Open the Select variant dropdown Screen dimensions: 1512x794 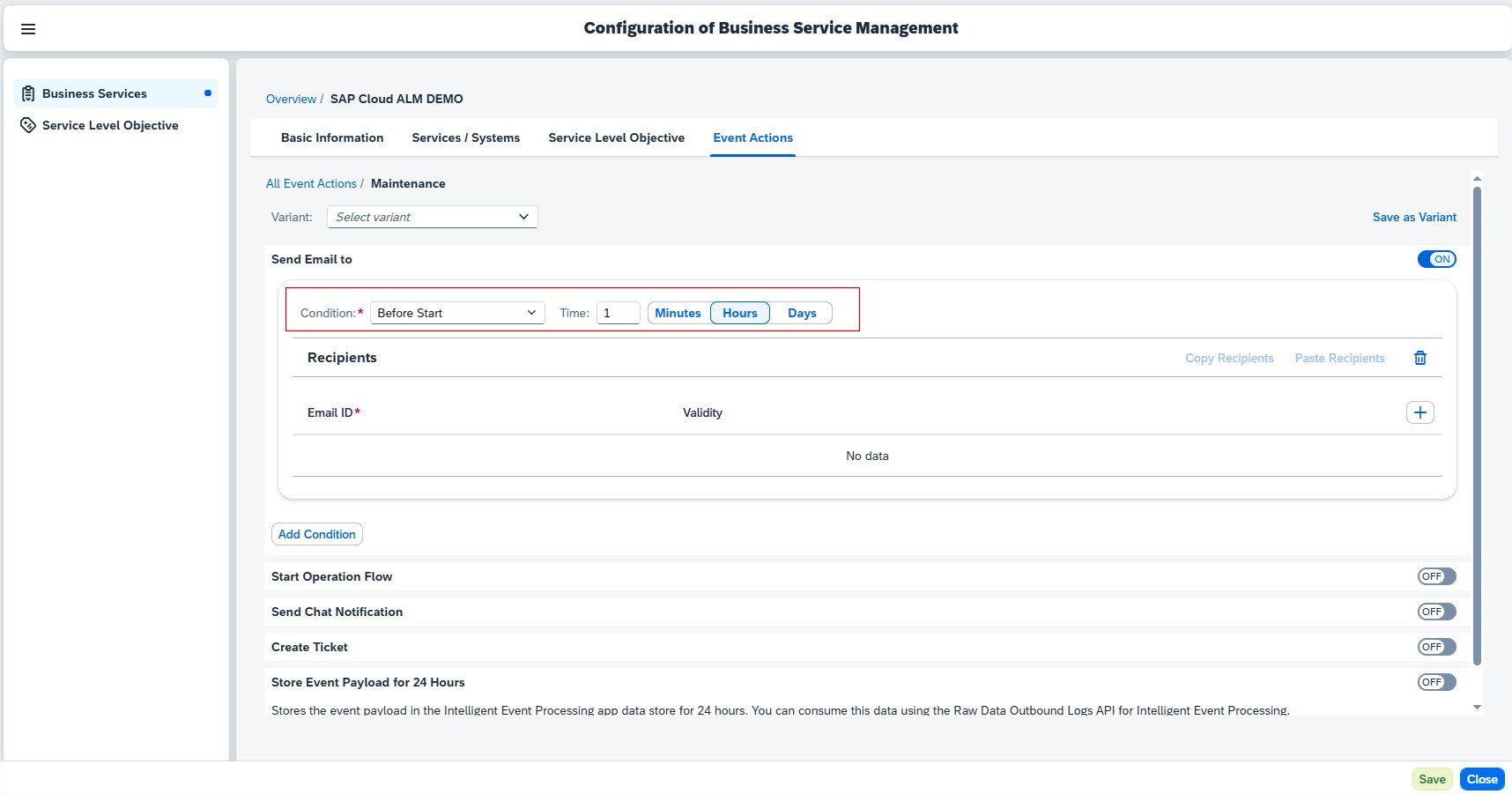pyautogui.click(x=432, y=217)
